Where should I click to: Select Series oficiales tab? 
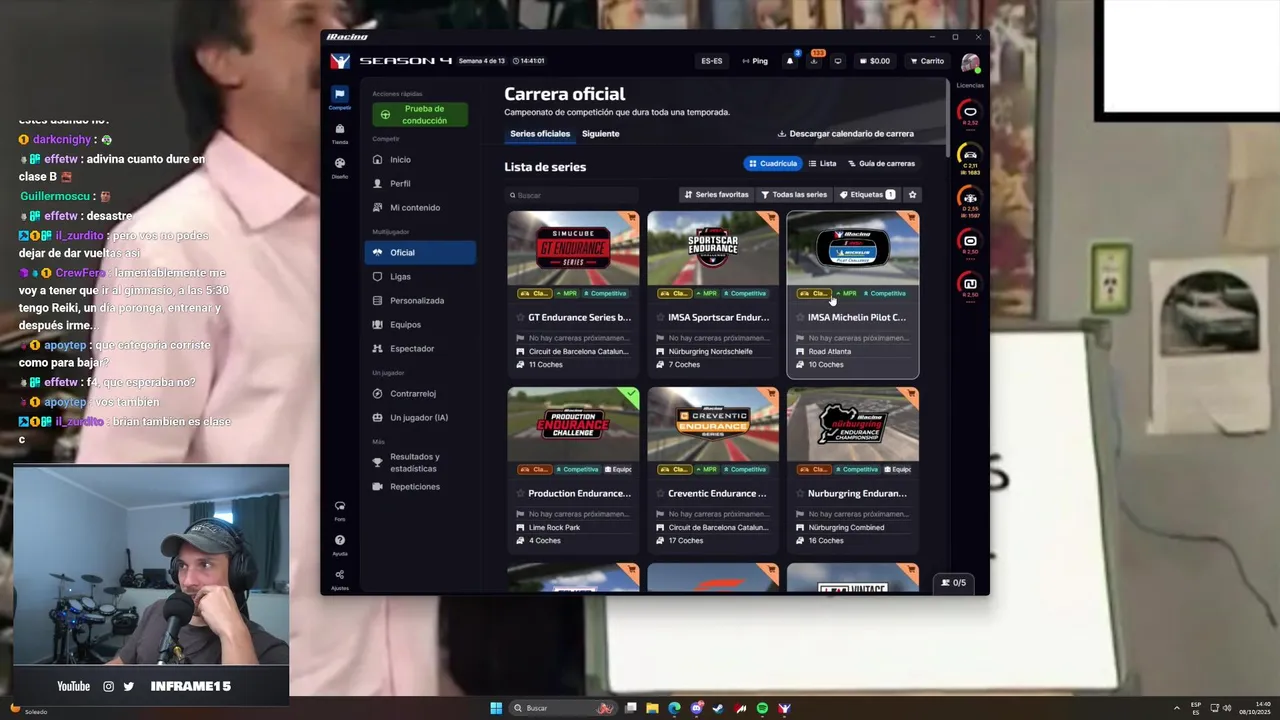540,133
